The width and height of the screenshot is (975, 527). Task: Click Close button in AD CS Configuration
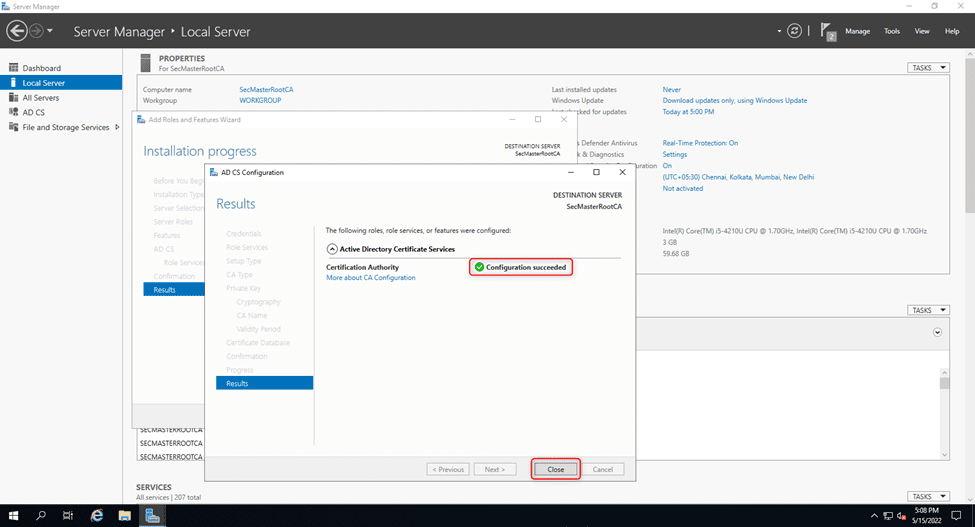pyautogui.click(x=555, y=469)
